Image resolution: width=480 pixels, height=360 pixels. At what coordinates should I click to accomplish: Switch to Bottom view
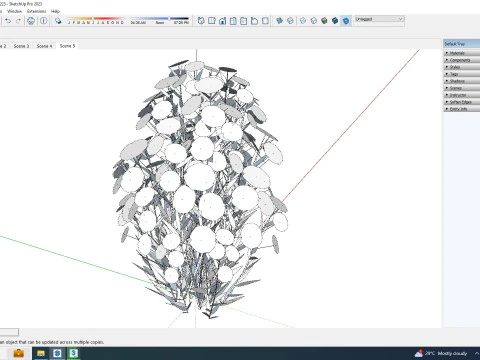click(265, 21)
